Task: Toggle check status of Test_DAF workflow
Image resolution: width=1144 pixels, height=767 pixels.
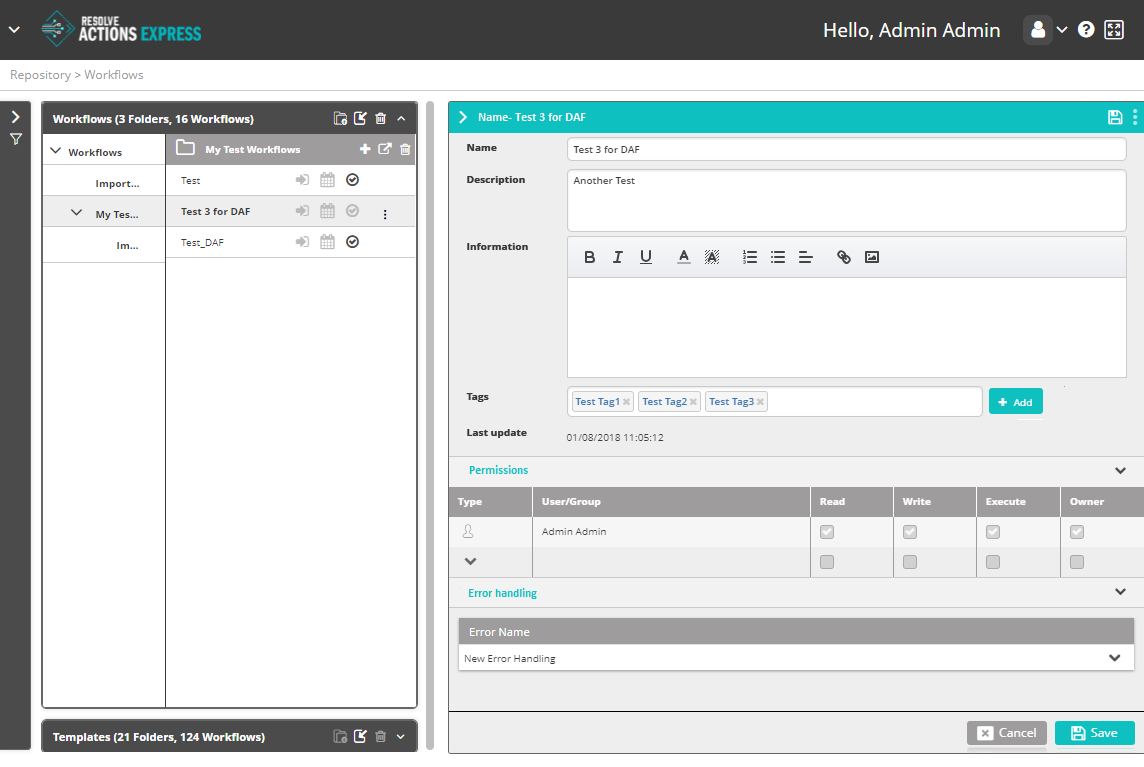Action: point(352,242)
